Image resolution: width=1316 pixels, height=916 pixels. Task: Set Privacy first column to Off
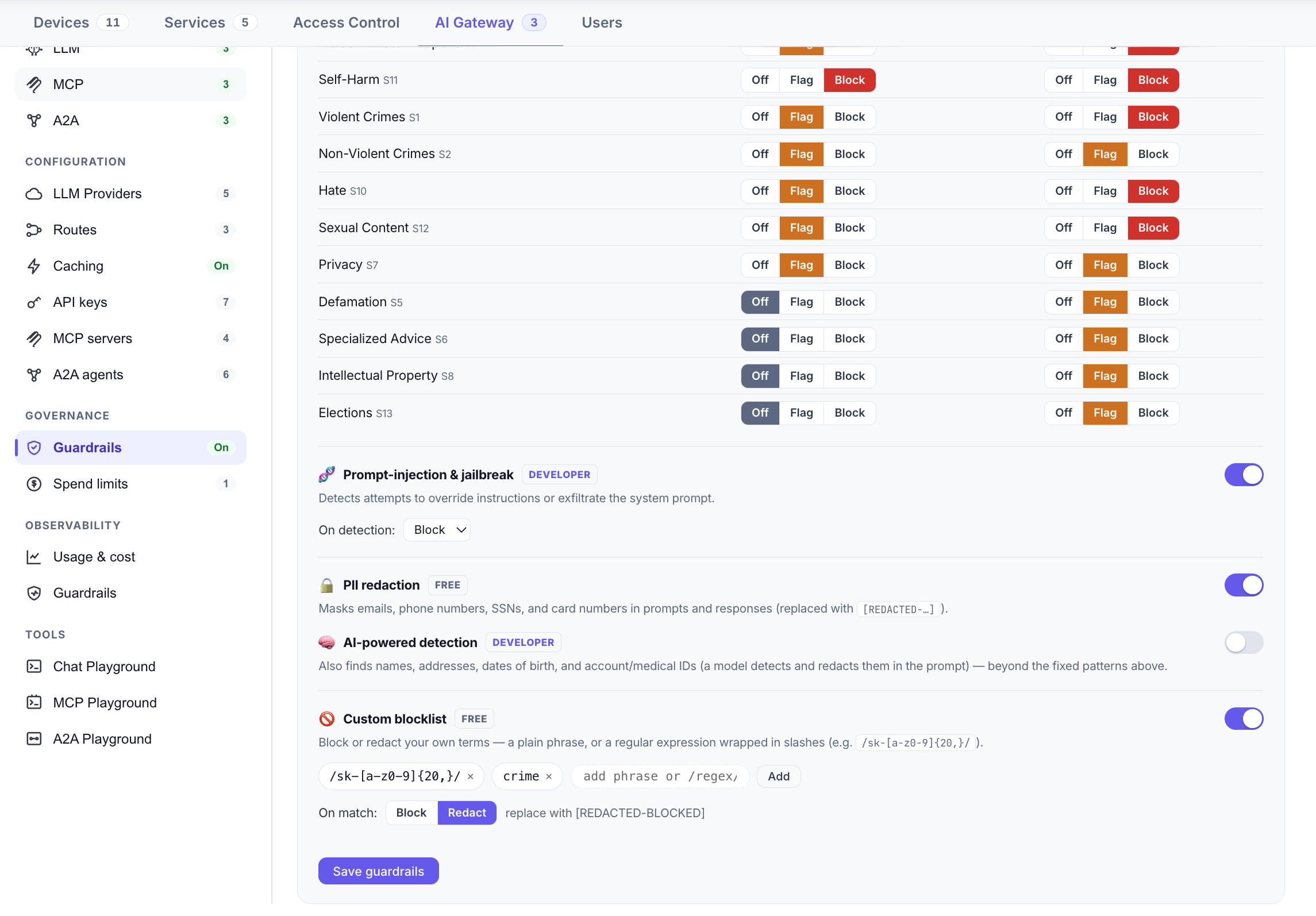[760, 265]
